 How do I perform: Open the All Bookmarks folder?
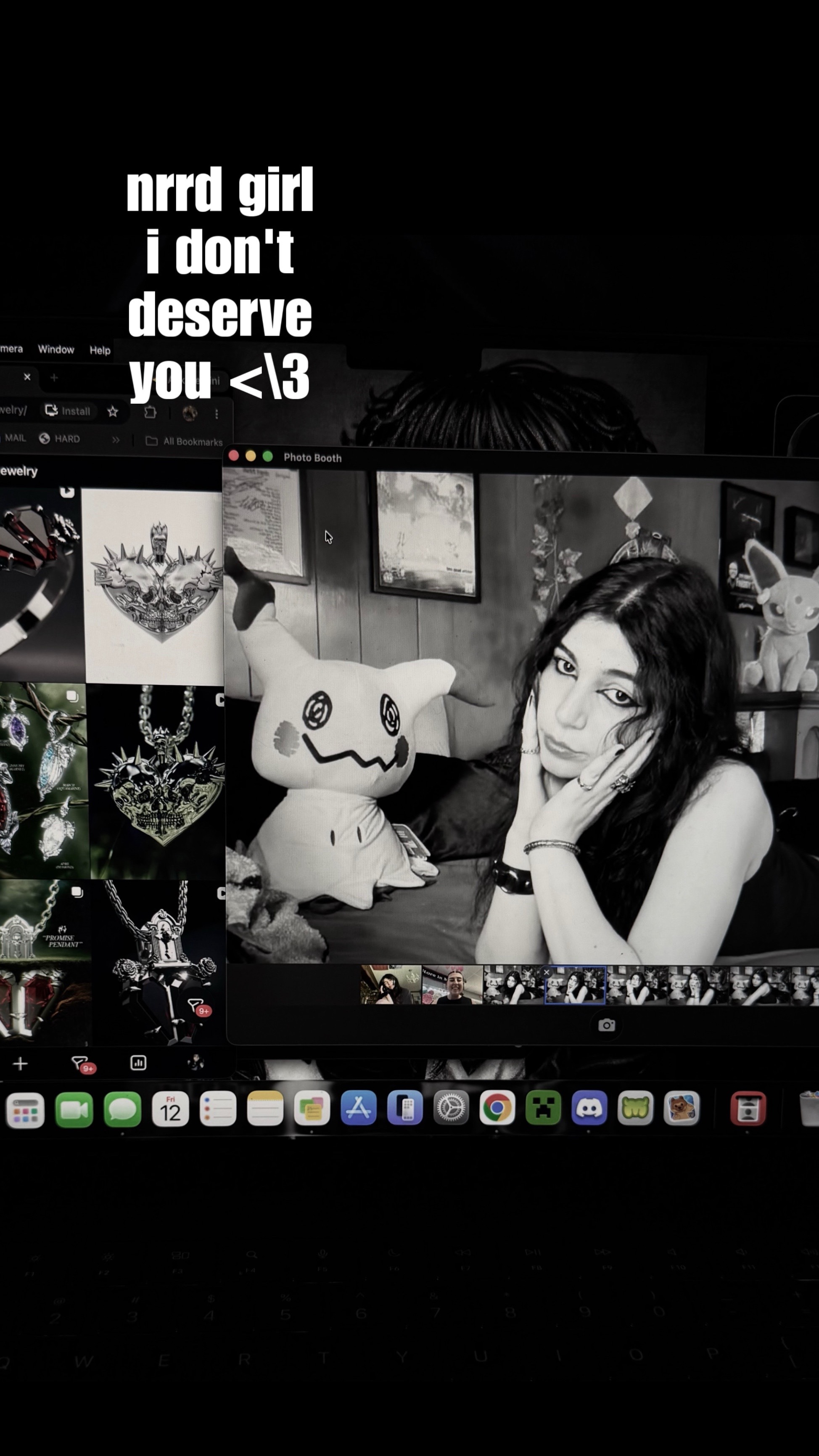point(184,442)
